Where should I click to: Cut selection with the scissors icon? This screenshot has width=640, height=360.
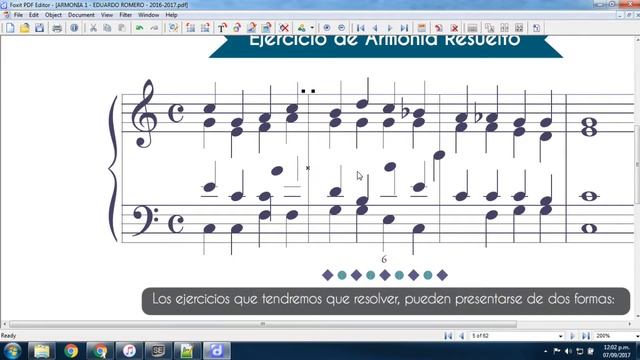coord(93,28)
